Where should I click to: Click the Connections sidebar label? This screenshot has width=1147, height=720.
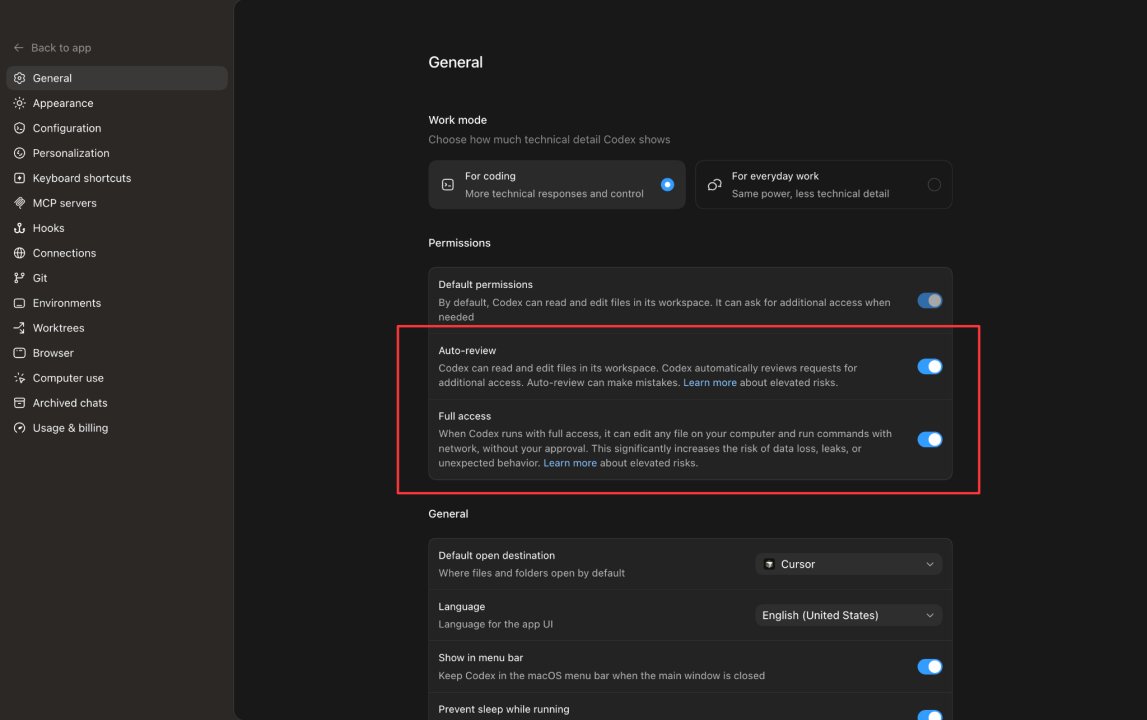[x=64, y=253]
